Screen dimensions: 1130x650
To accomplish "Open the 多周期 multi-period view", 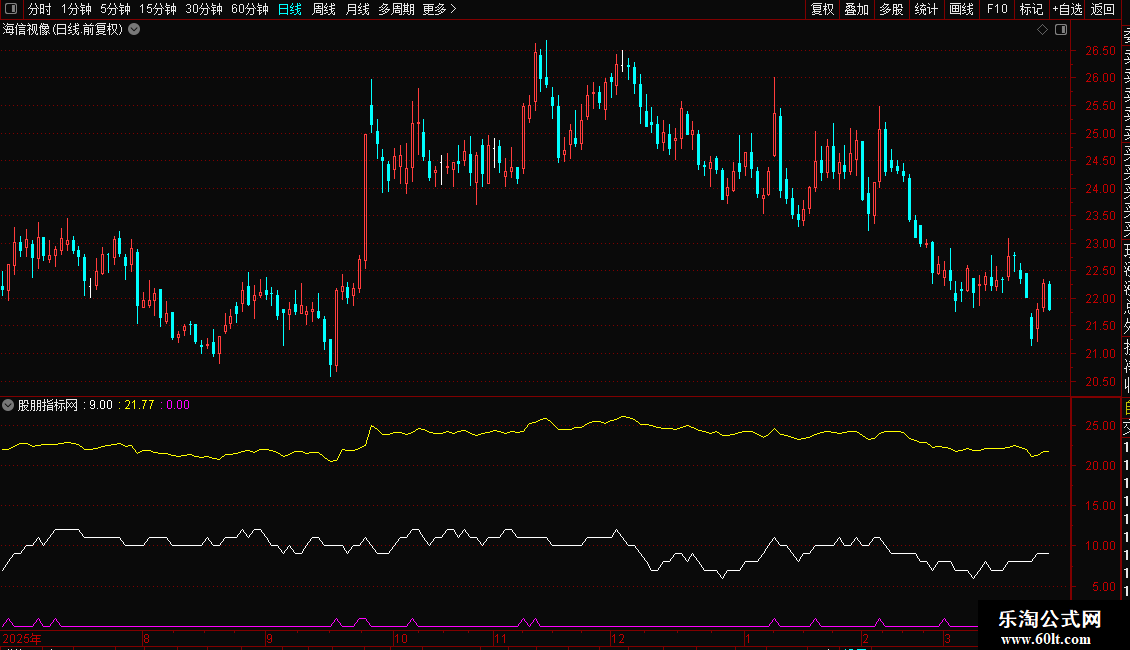I will [396, 9].
